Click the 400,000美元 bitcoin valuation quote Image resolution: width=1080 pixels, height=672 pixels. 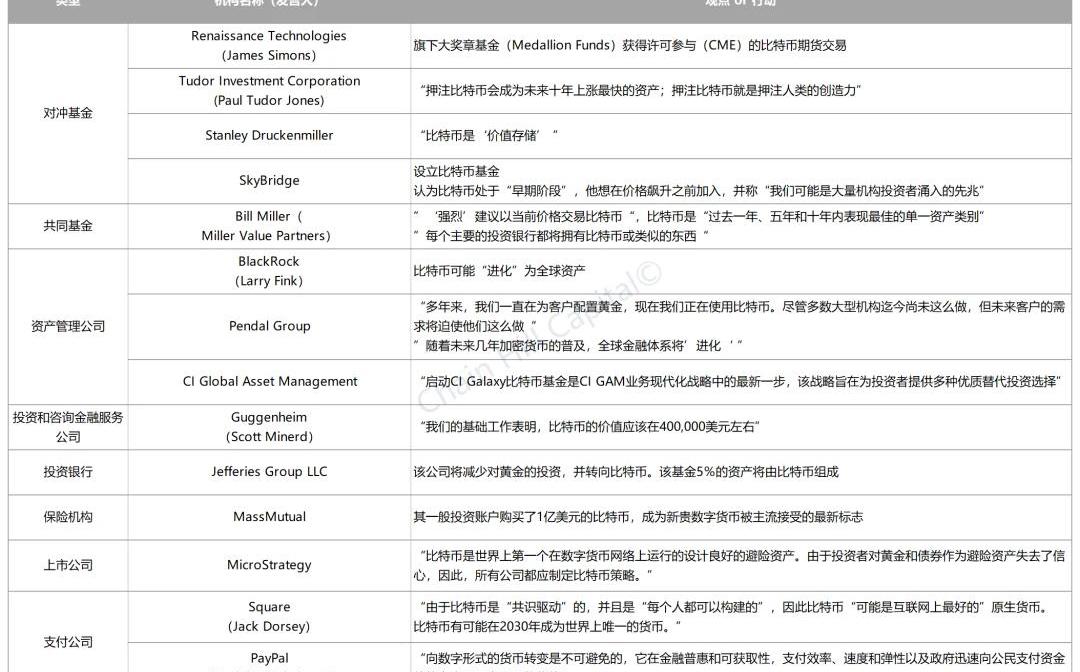tap(590, 427)
